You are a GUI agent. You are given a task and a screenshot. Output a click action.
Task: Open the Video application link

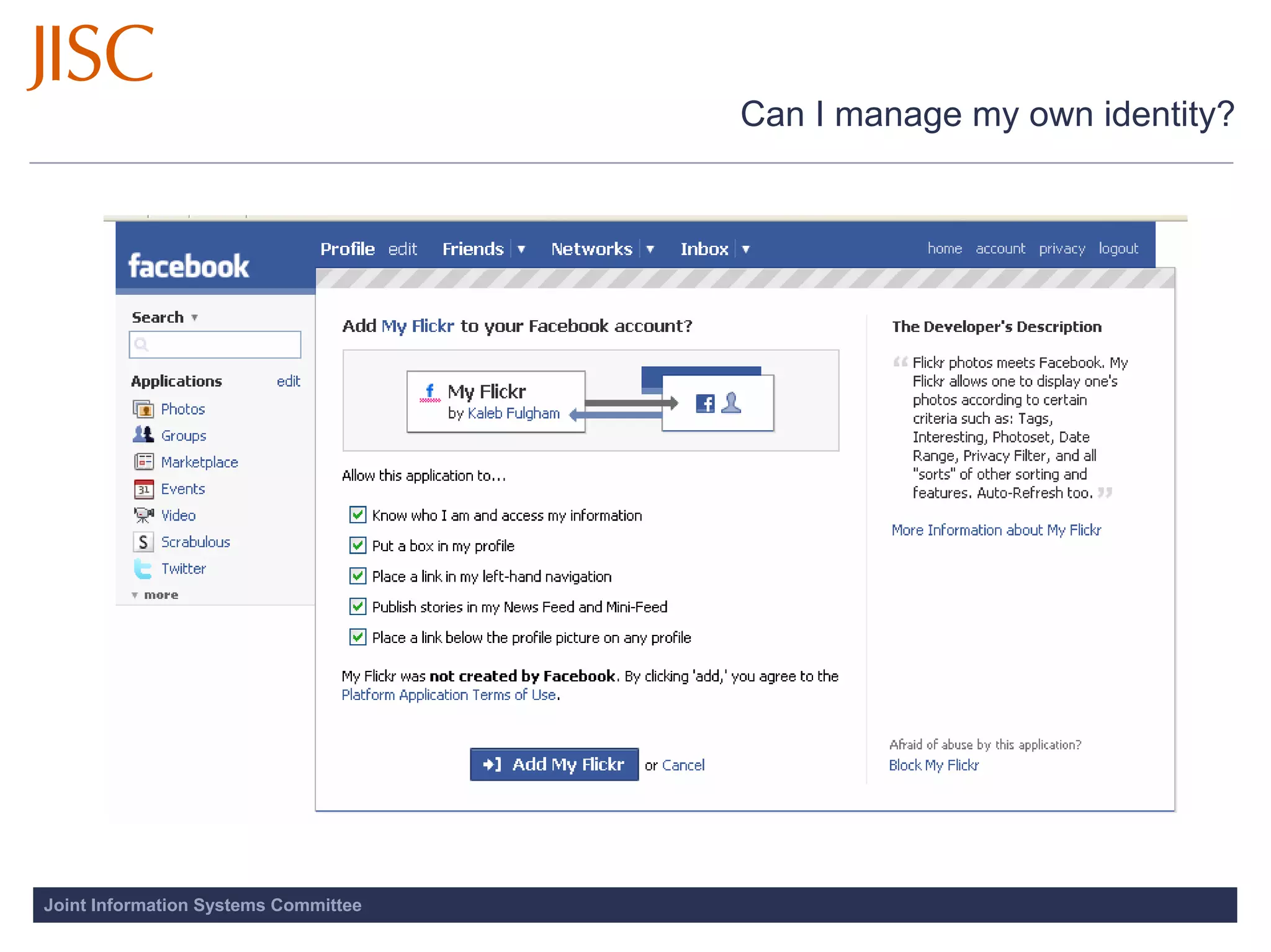[179, 515]
